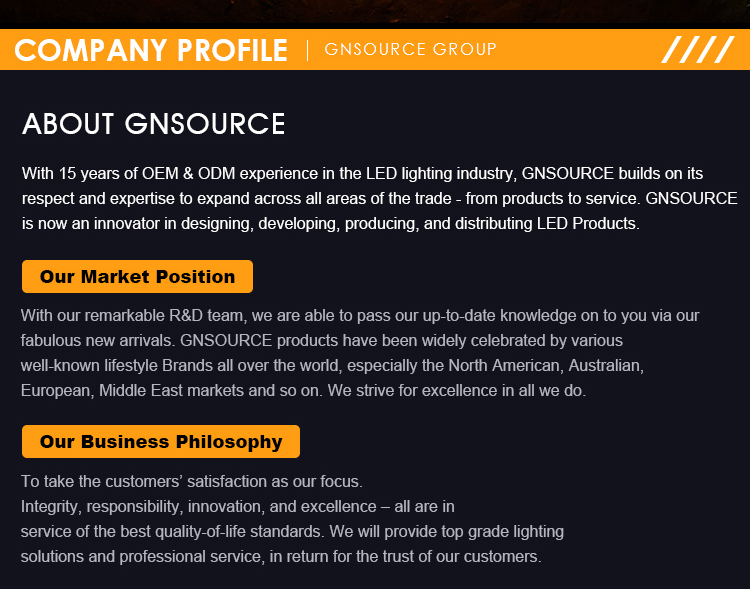Click 'distributing LED Products' phrase
The height and width of the screenshot is (589, 750).
tap(547, 223)
